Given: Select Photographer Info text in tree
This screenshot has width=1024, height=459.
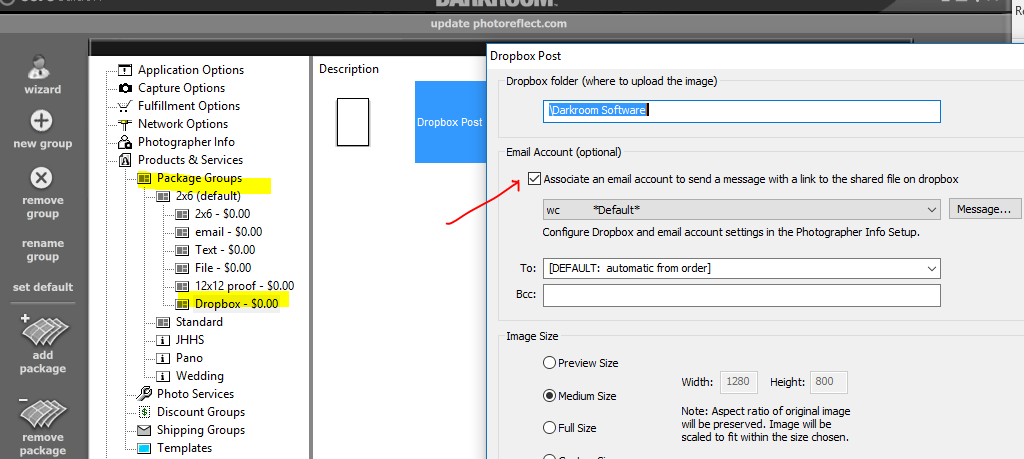Looking at the screenshot, I should tap(186, 142).
